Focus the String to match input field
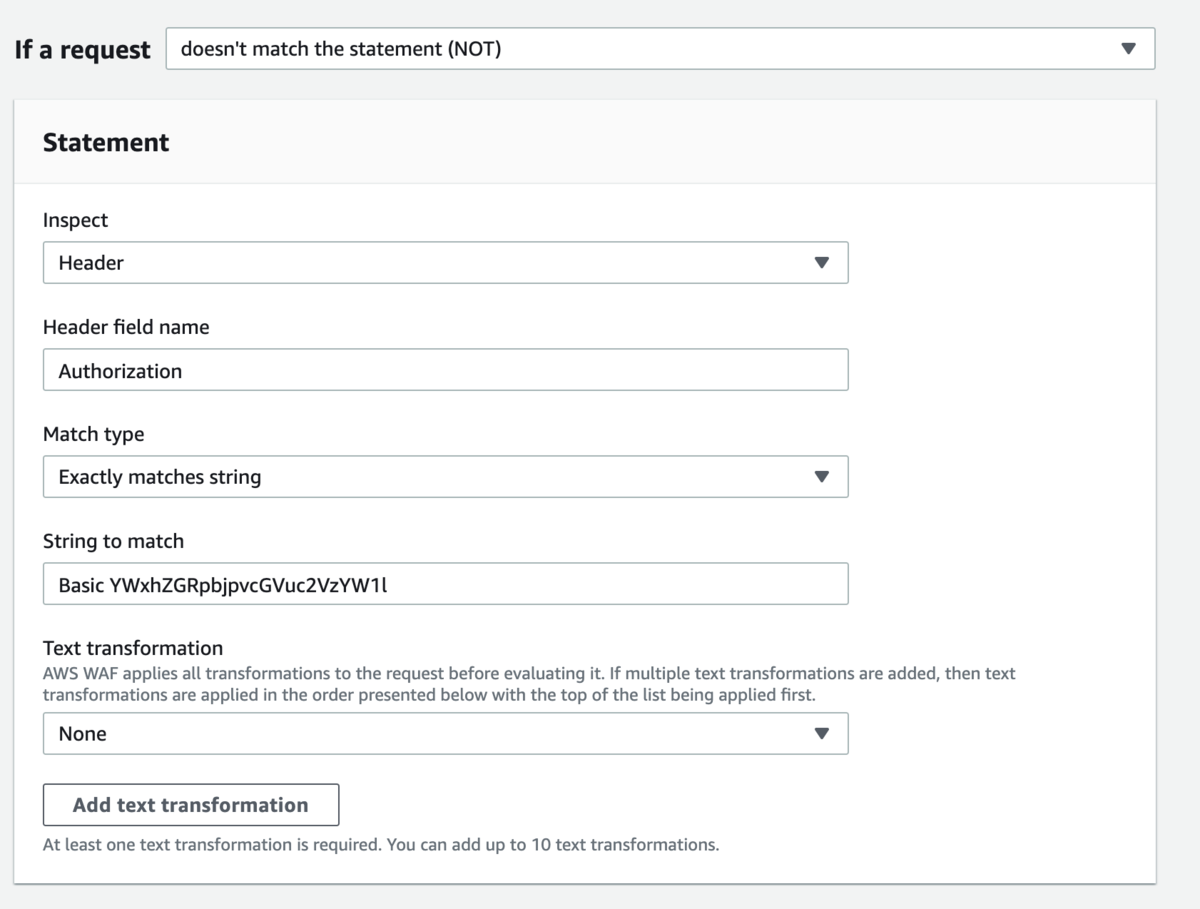Image resolution: width=1200 pixels, height=909 pixels. point(445,584)
